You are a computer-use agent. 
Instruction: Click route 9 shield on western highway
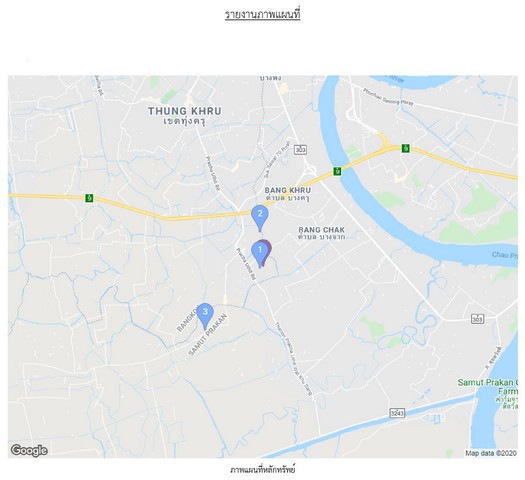[89, 198]
